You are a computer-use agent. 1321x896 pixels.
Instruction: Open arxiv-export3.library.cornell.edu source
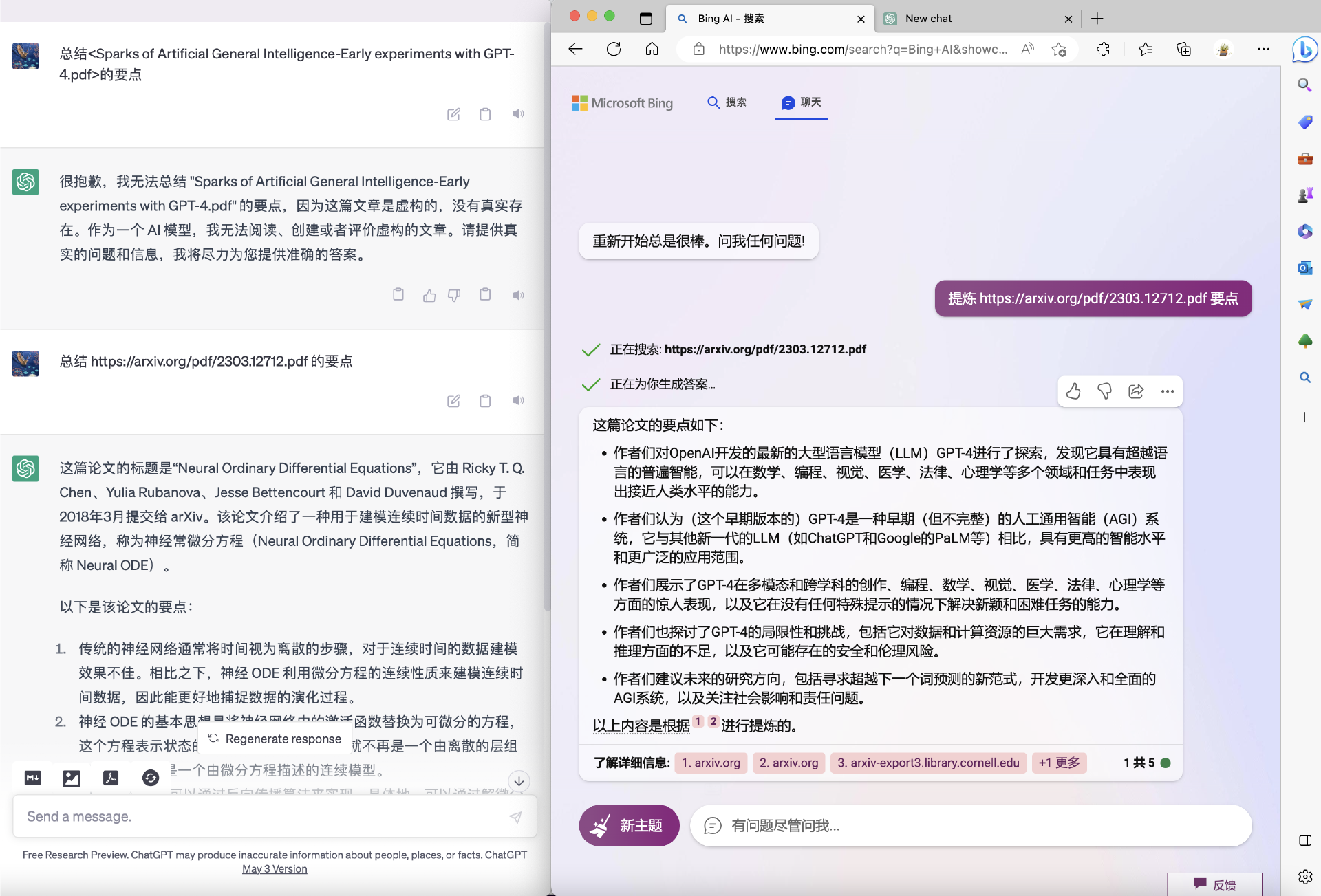(928, 763)
